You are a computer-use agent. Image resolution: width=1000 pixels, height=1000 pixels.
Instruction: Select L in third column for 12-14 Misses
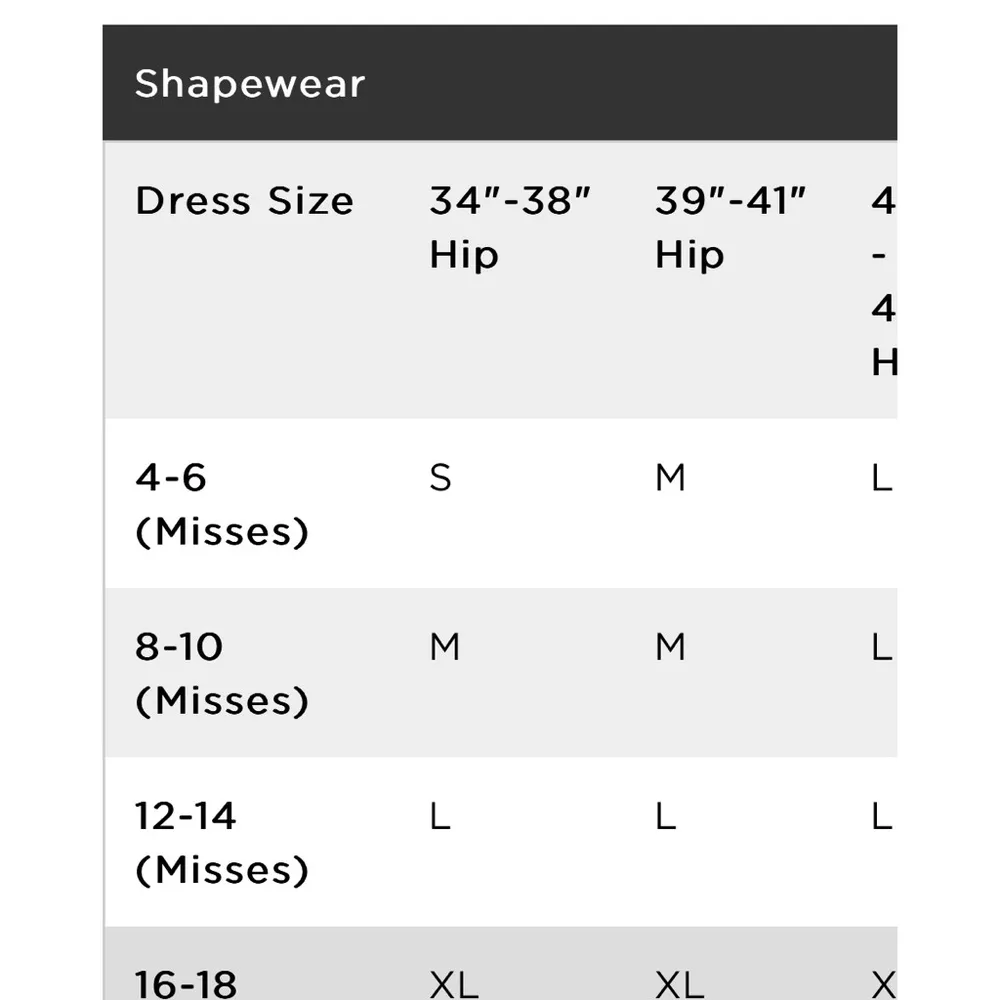click(881, 818)
